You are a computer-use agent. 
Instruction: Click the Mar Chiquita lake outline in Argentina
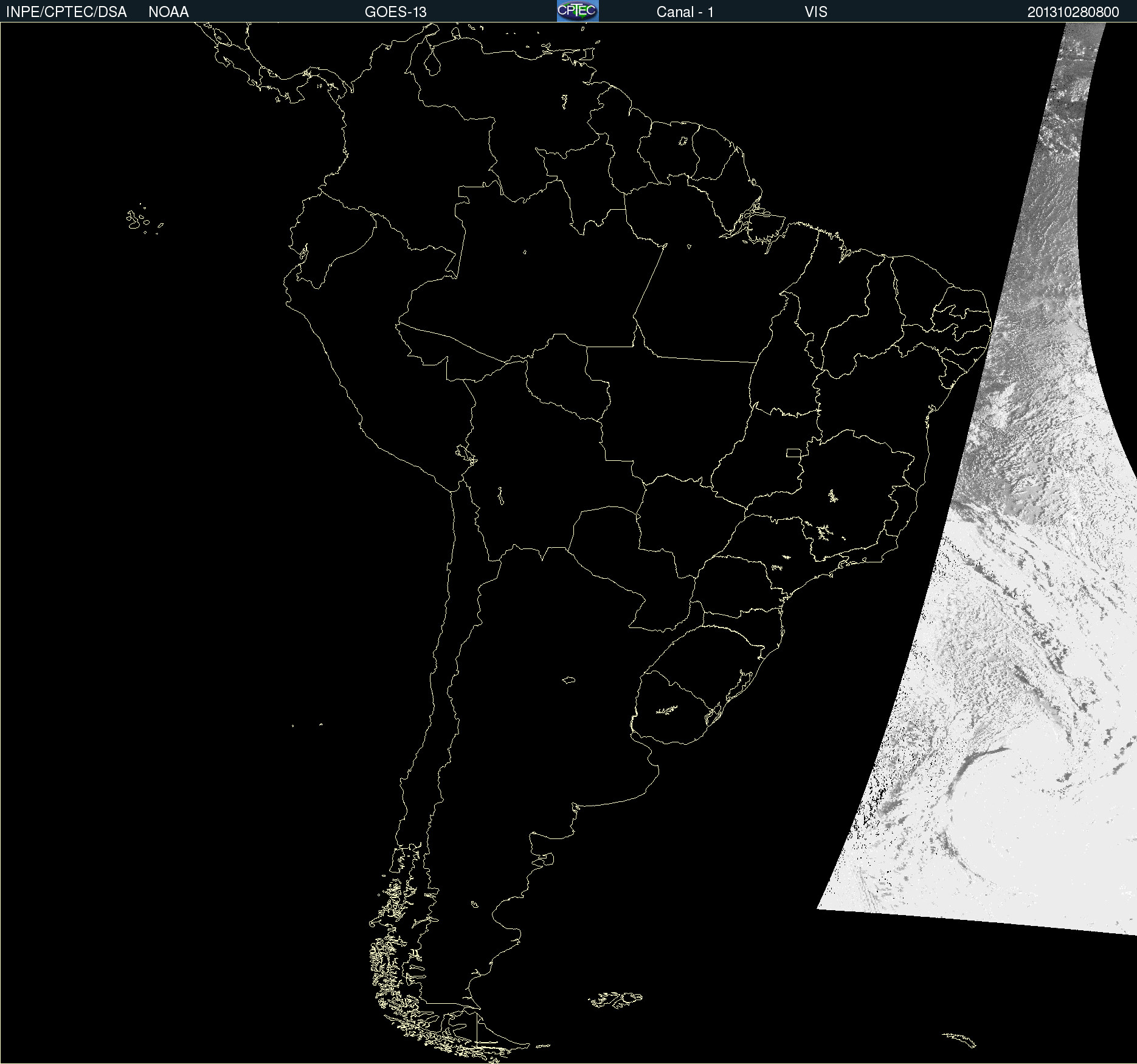tap(568, 680)
